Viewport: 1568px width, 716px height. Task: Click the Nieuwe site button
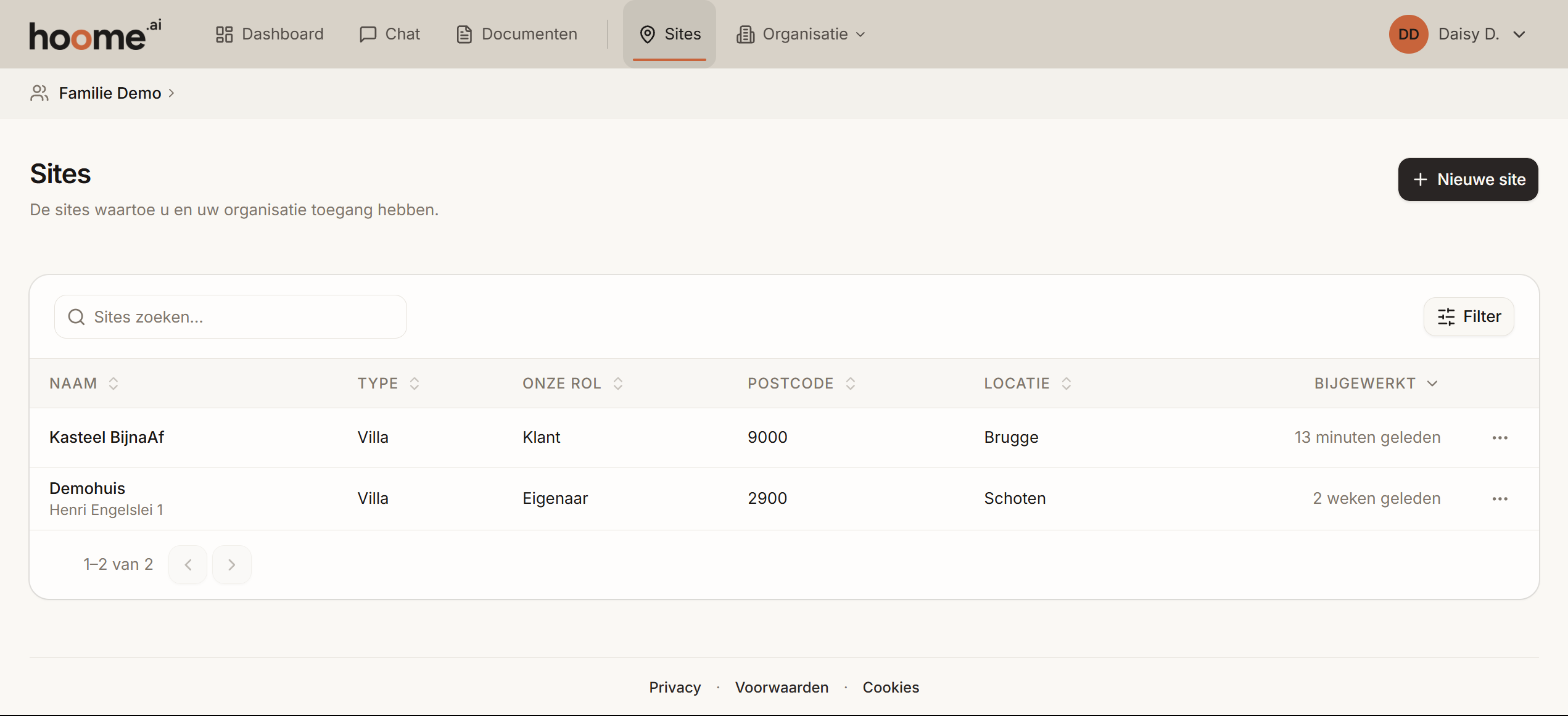pyautogui.click(x=1468, y=180)
